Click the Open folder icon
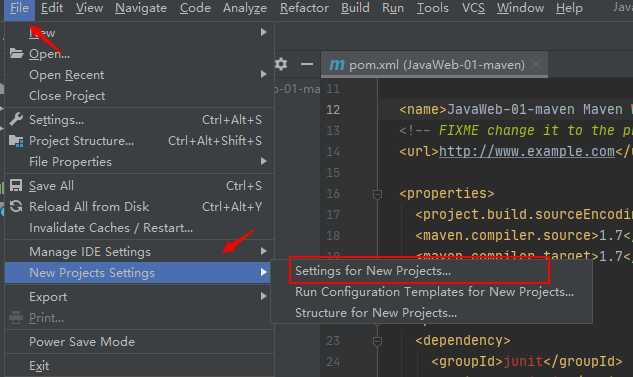 (x=16, y=53)
